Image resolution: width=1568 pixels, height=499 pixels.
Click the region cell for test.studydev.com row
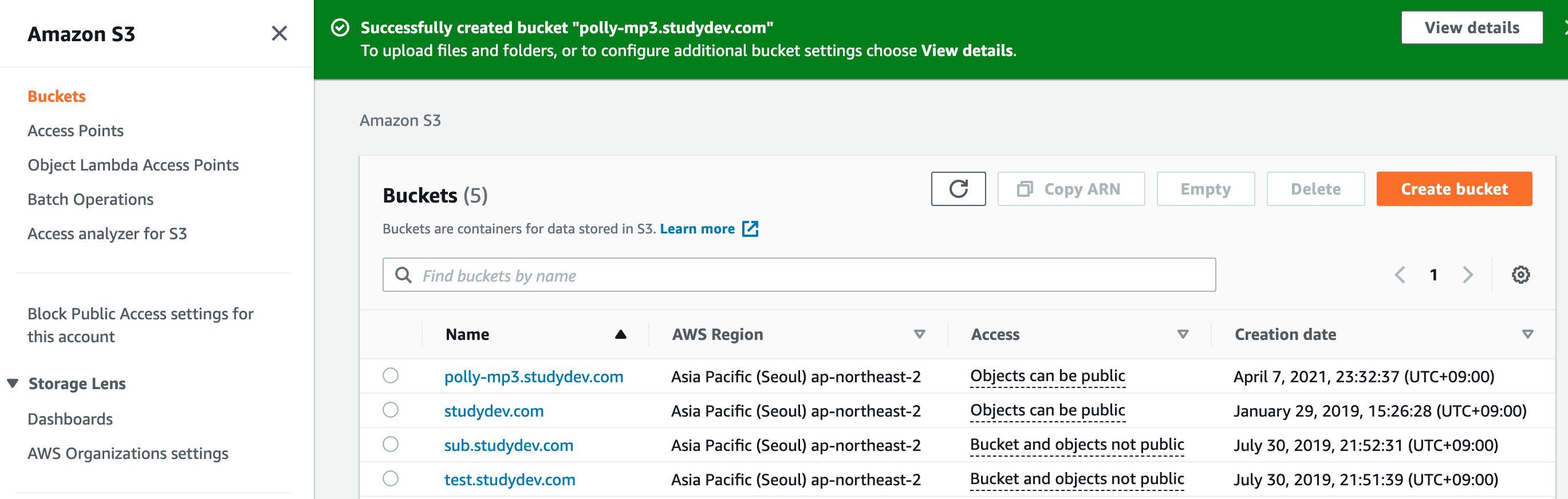tap(795, 480)
